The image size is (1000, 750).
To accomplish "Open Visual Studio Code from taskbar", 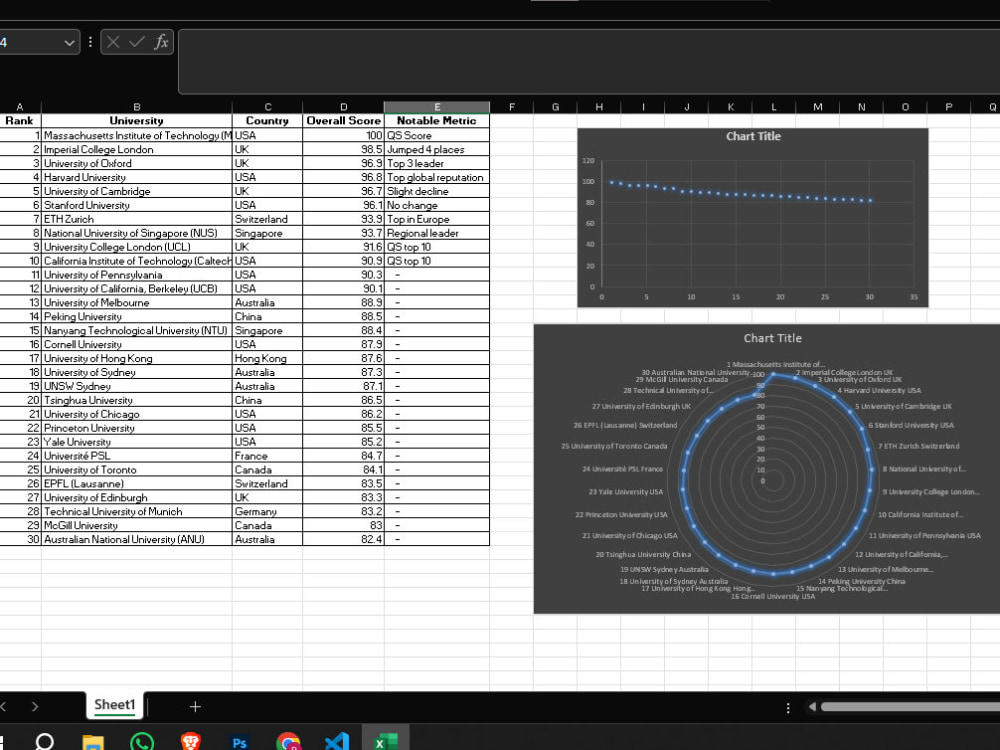I will (x=337, y=742).
